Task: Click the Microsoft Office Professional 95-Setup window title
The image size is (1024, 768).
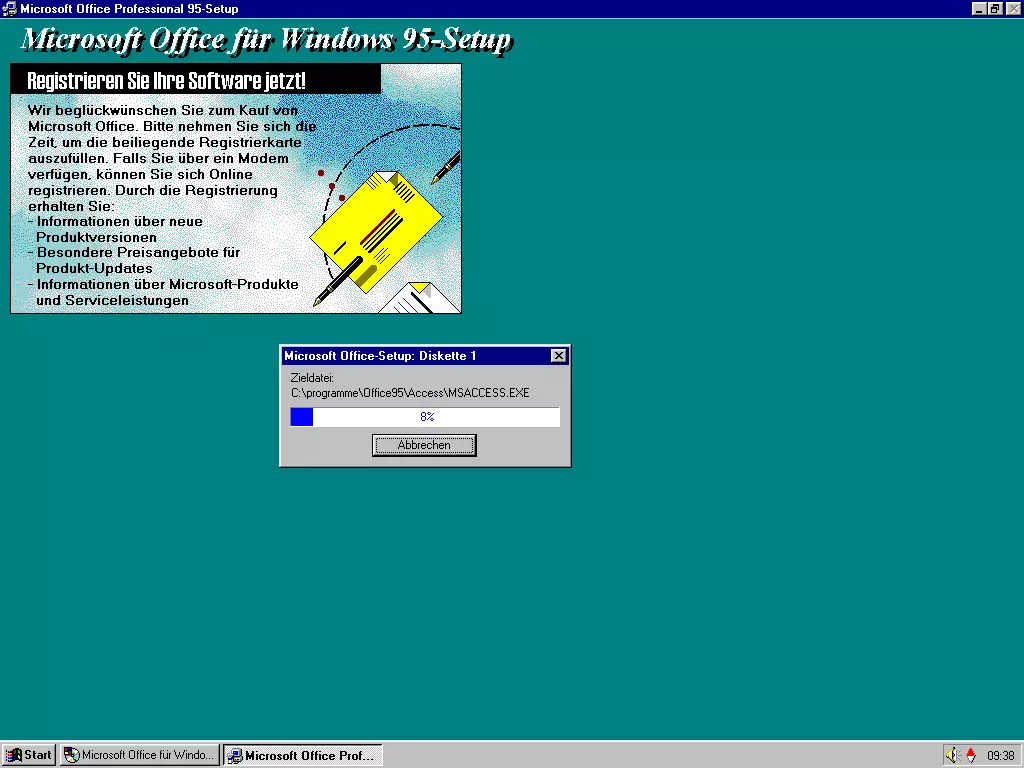Action: [129, 8]
